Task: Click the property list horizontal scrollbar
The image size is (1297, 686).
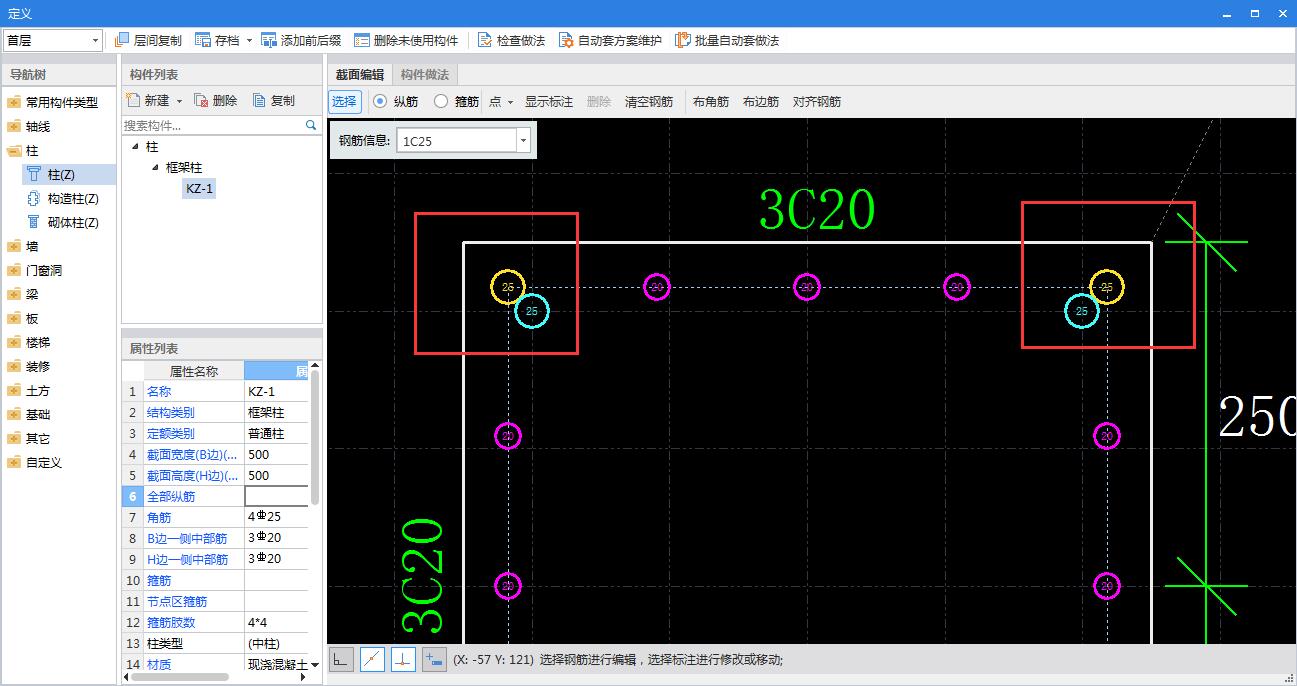Action: click(180, 677)
